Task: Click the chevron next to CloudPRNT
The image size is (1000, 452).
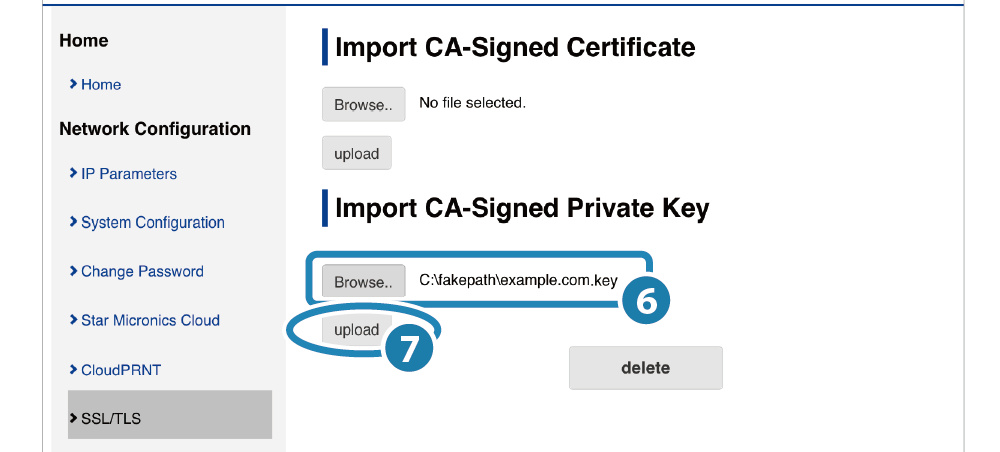Action: [x=73, y=370]
